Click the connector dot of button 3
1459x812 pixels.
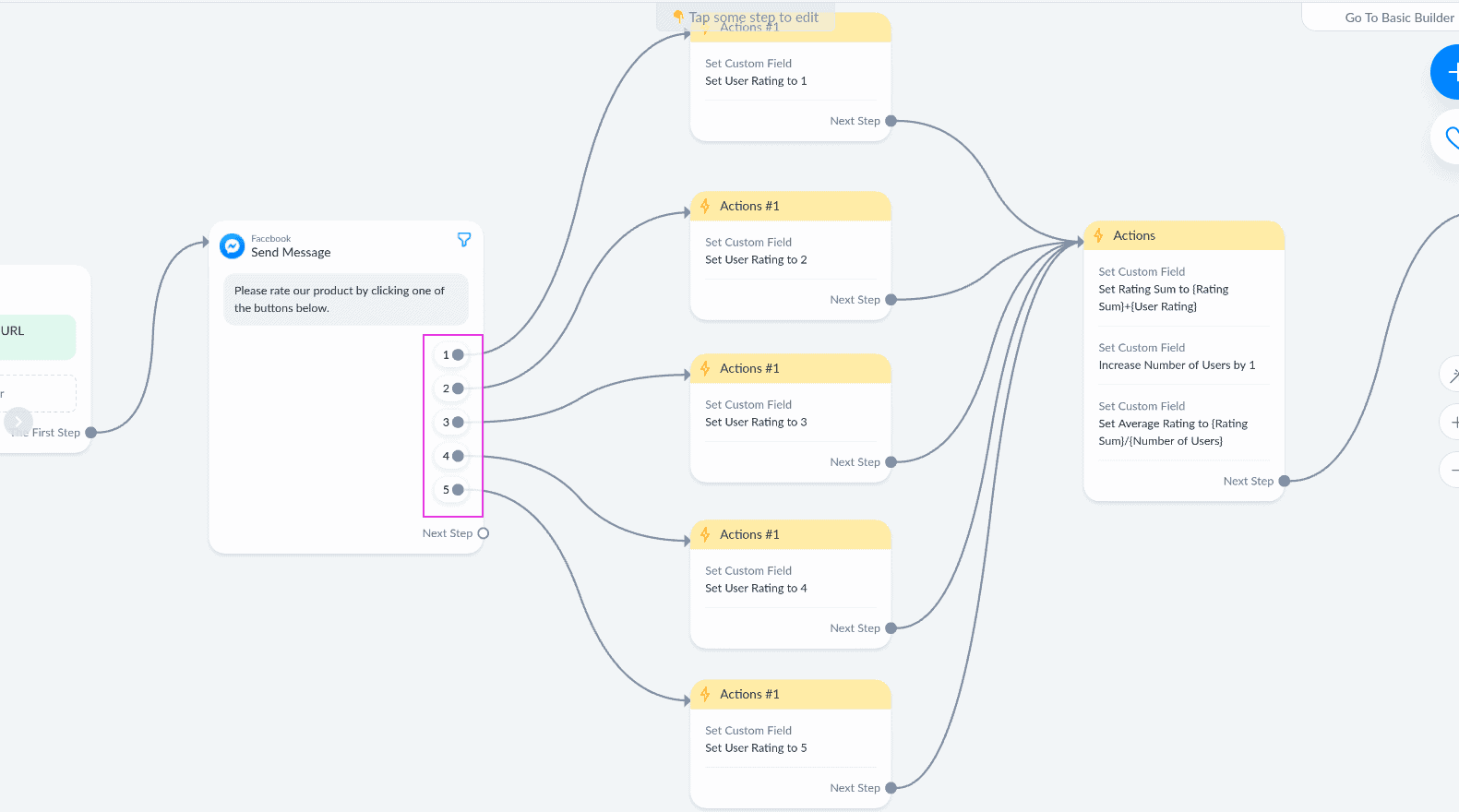[458, 423]
